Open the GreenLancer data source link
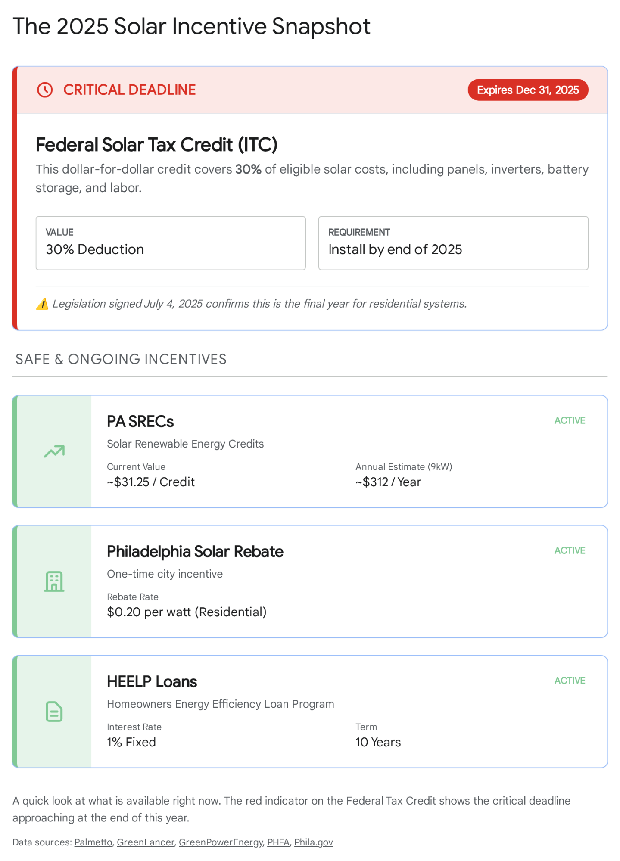The height and width of the screenshot is (861, 620). click(x=144, y=842)
